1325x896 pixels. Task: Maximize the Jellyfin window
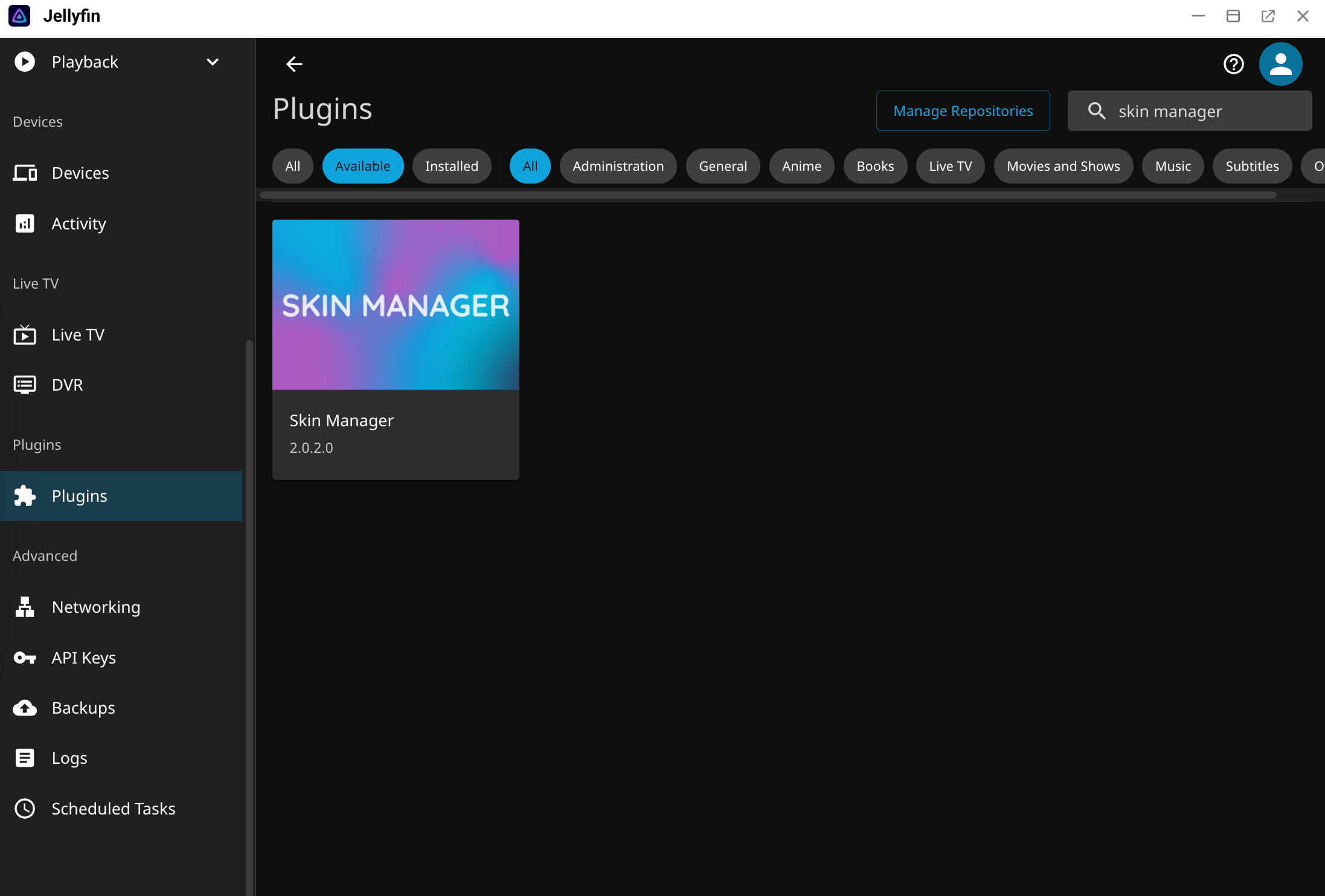click(1233, 16)
